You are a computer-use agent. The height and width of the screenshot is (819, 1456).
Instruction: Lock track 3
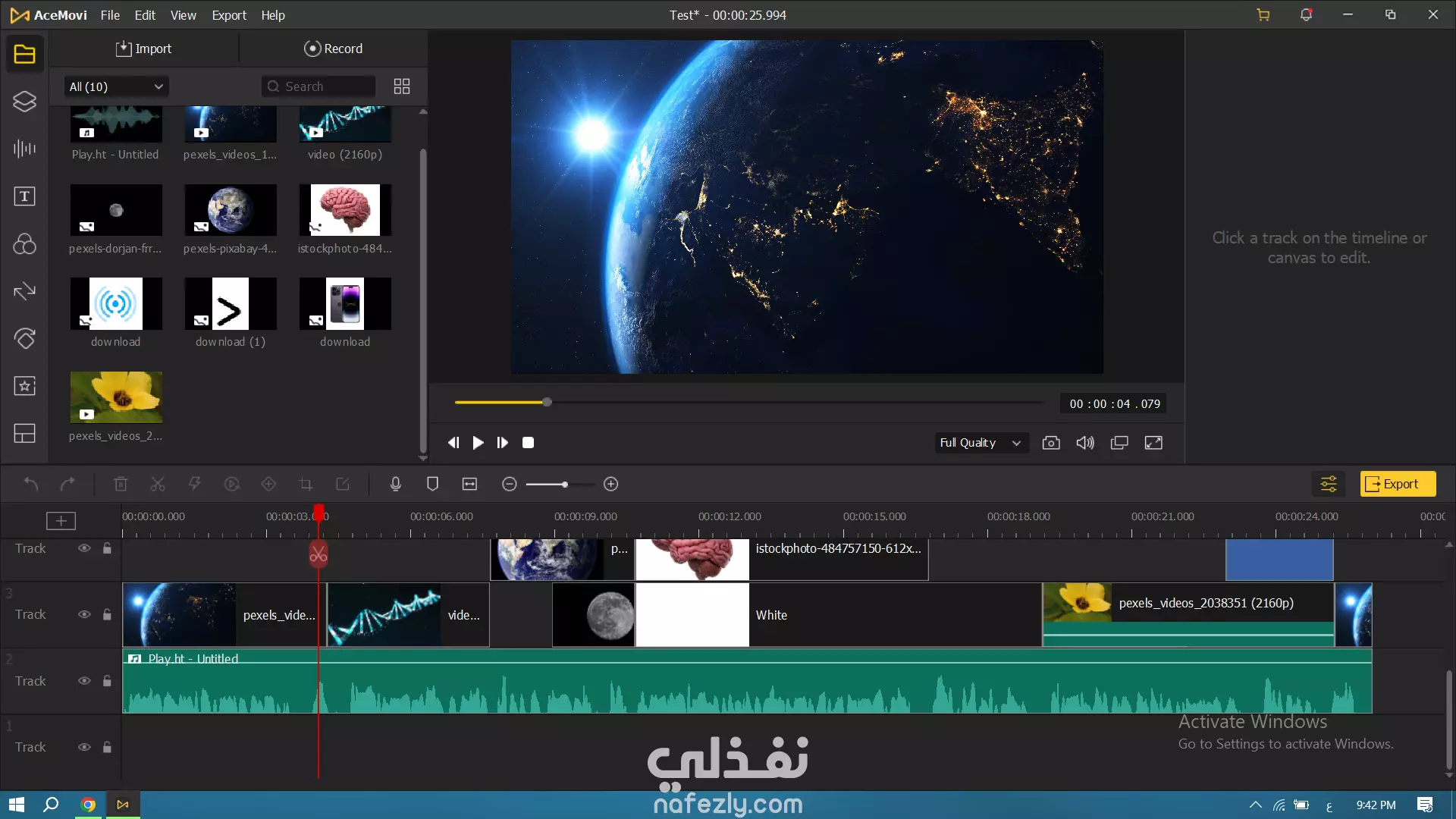pos(107,614)
